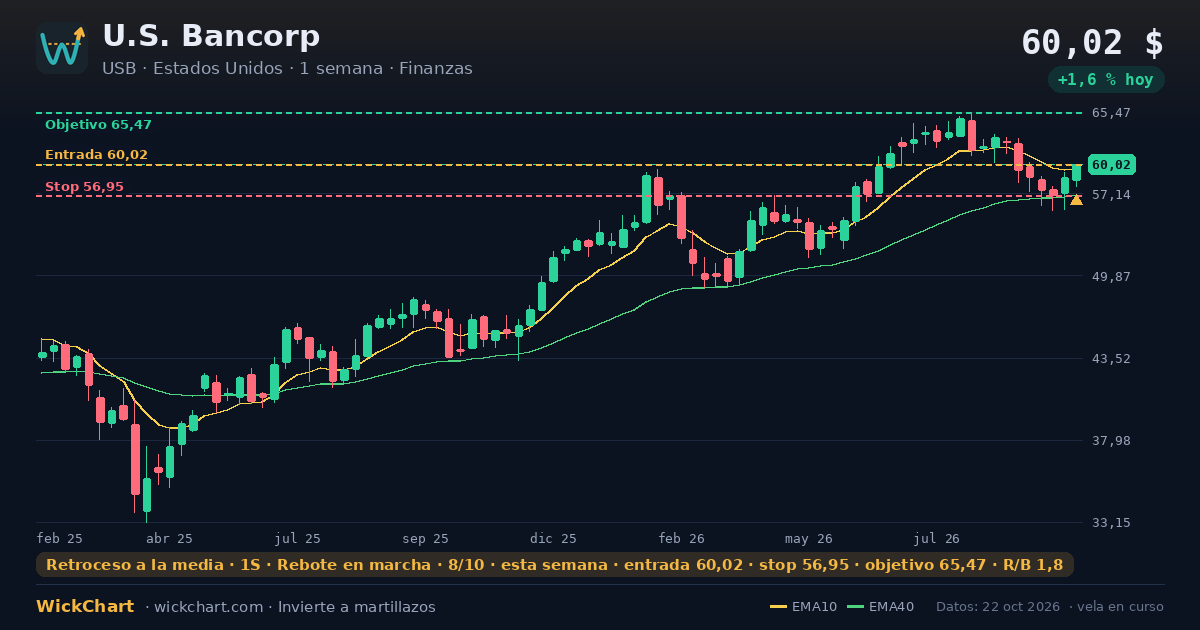
Task: Click the Stop 56,95 label
Action: [x=84, y=187]
